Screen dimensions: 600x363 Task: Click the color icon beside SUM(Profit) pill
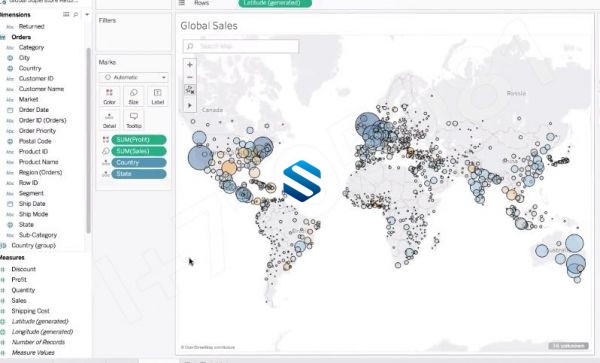(105, 140)
